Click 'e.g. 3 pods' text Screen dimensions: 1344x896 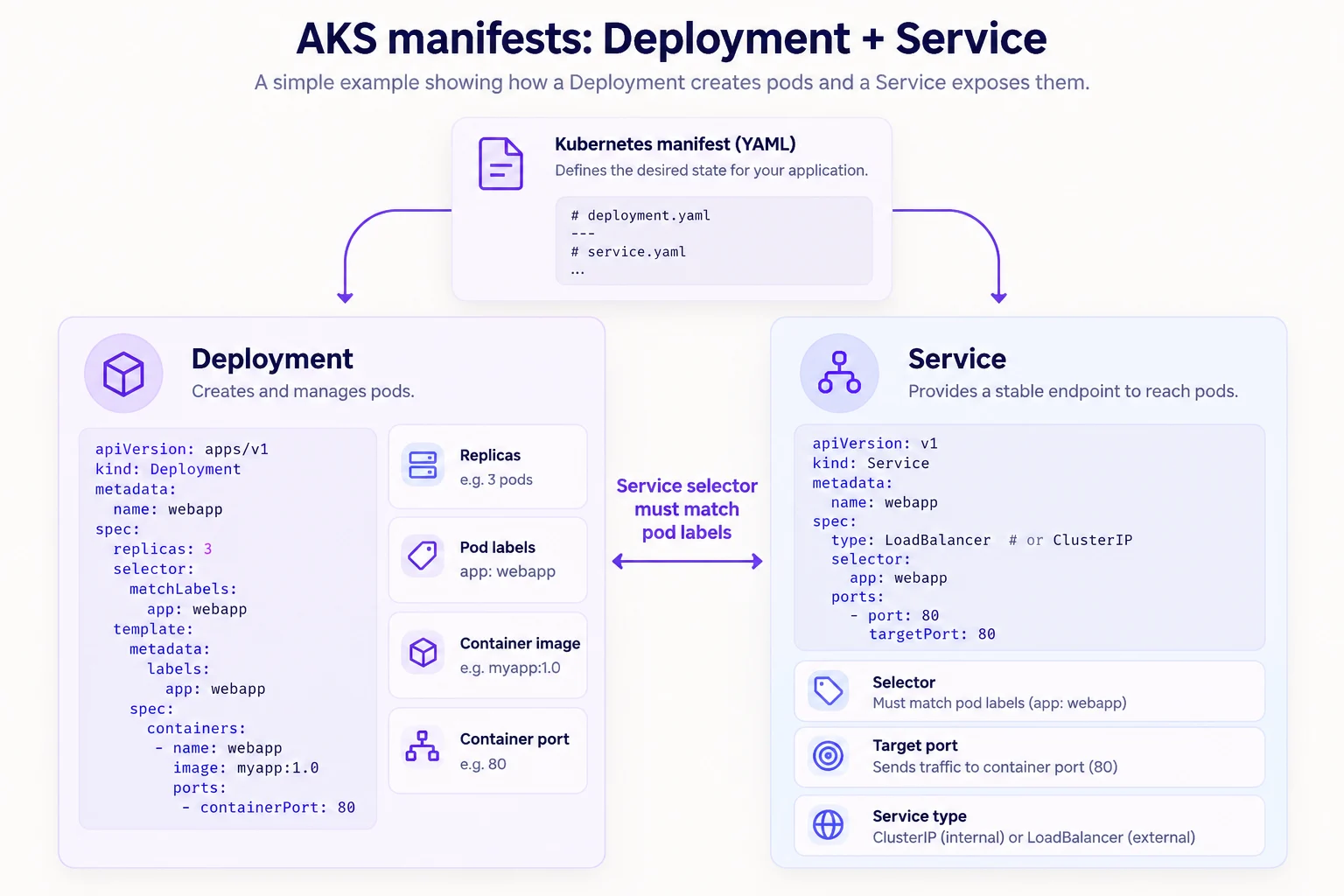pyautogui.click(x=496, y=479)
